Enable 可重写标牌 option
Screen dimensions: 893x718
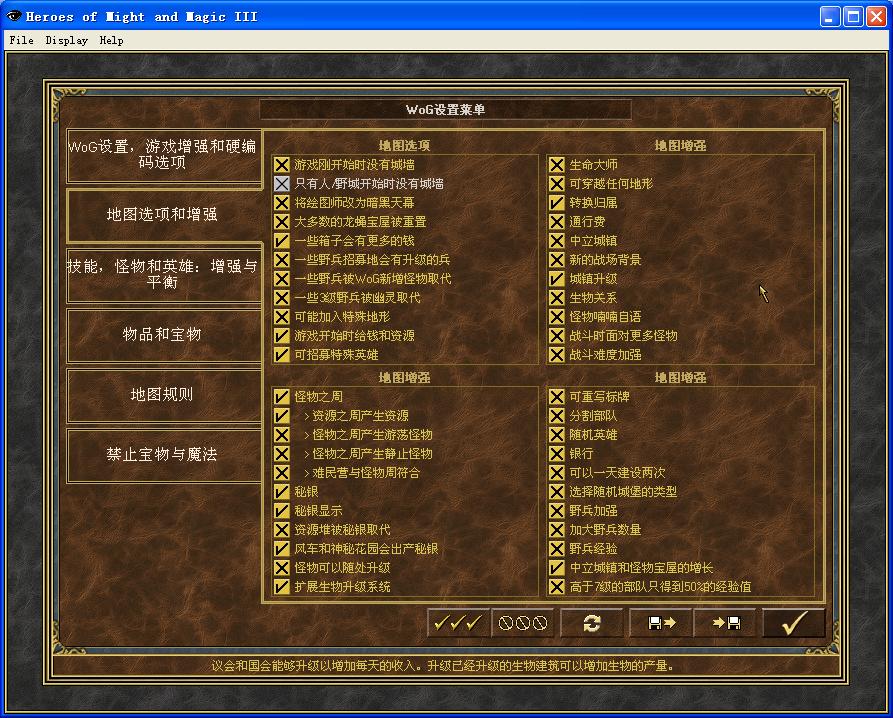556,397
